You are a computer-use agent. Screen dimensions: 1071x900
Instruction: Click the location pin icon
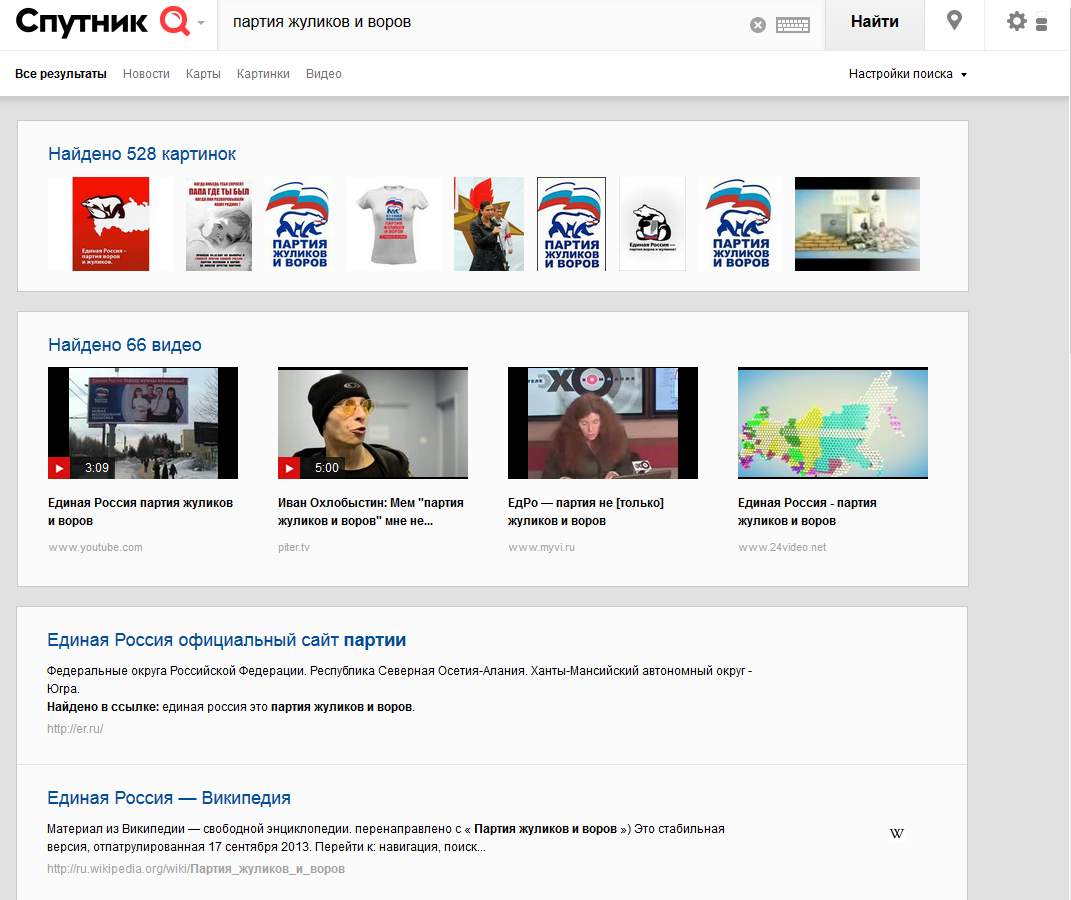(x=954, y=20)
